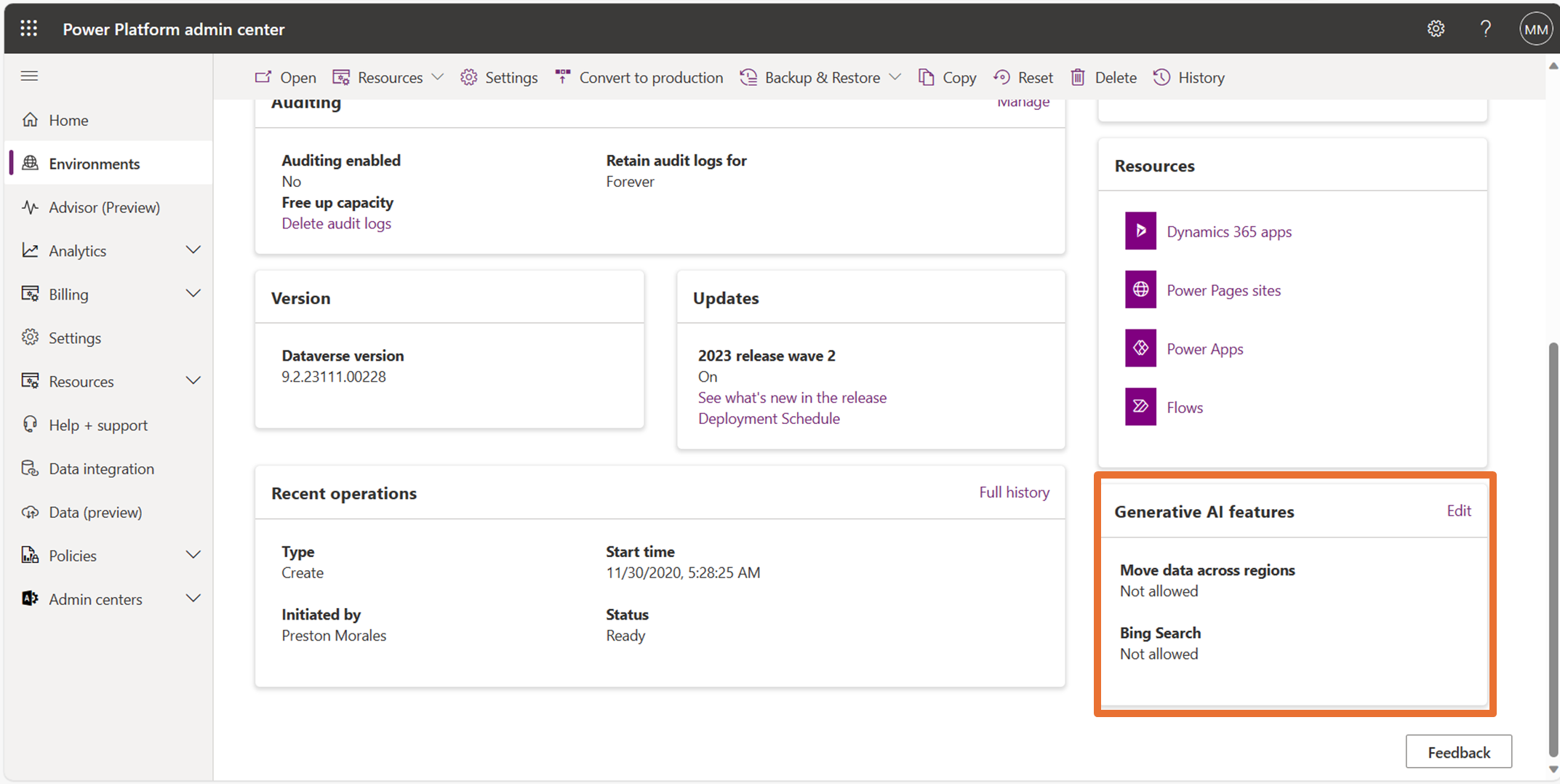Screen dimensions: 1560x784
Task: Expand the Admin centers section
Action: point(193,599)
